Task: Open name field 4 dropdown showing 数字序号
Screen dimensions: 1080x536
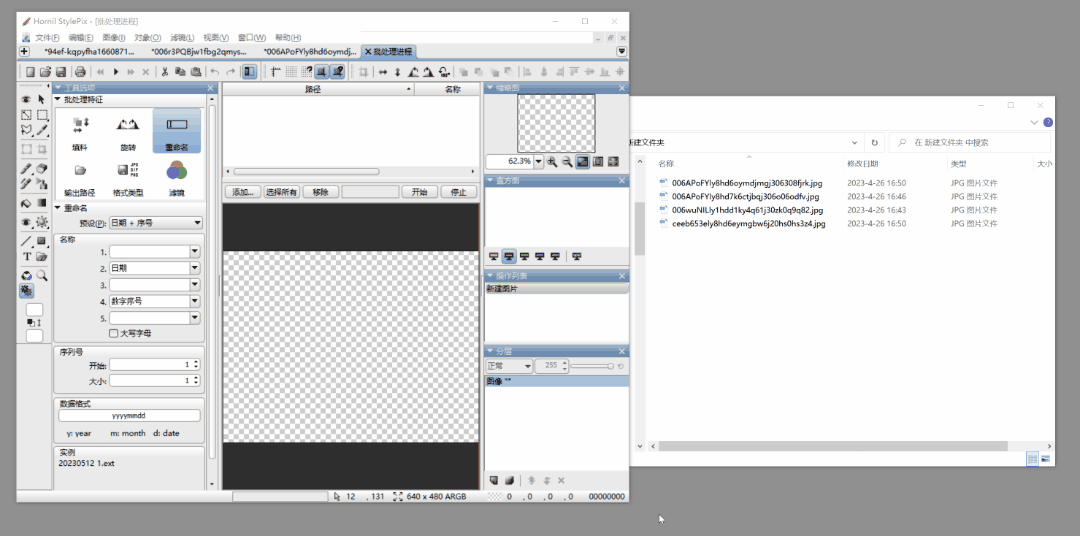Action: [195, 301]
